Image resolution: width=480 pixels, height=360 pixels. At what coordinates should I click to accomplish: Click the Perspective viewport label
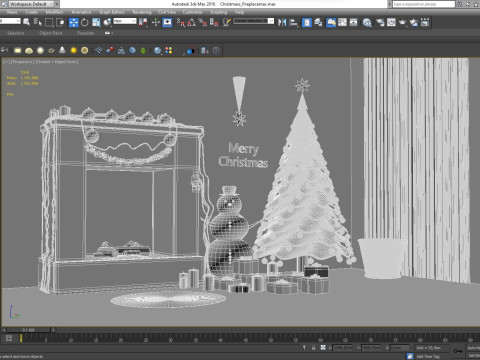coord(23,62)
